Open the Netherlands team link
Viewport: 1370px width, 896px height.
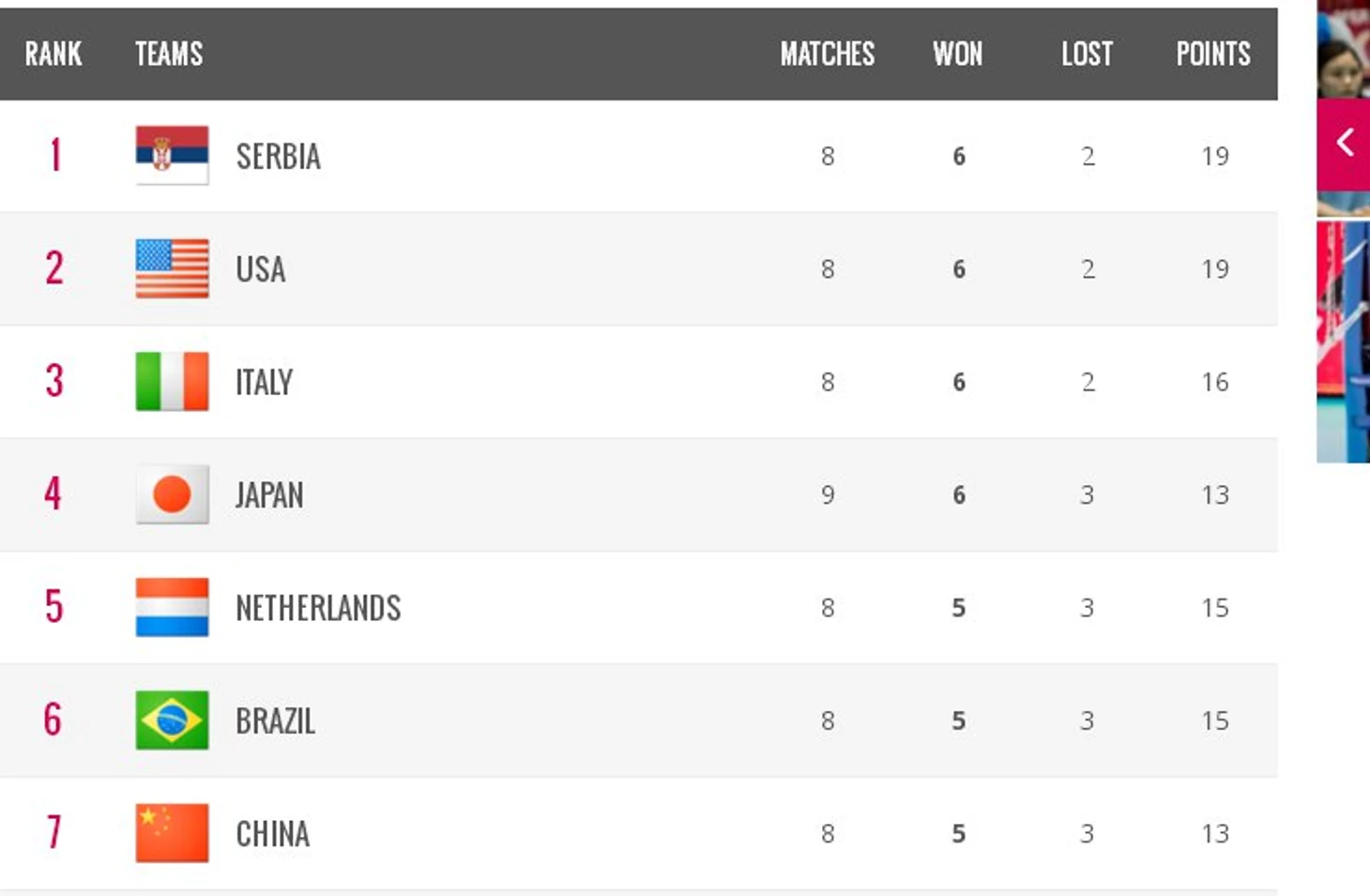click(x=318, y=608)
